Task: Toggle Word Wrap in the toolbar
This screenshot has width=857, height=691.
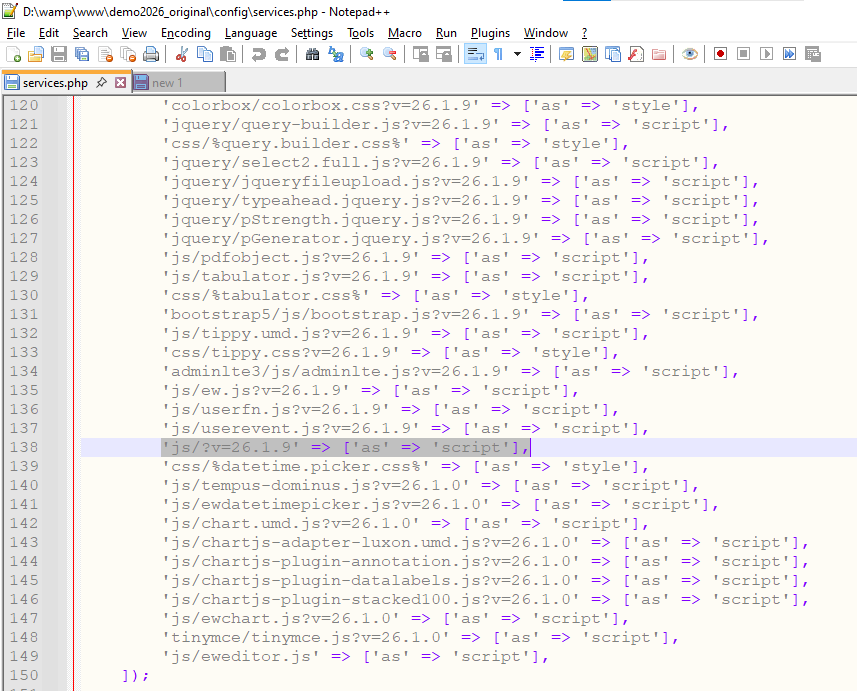Action: click(x=475, y=54)
